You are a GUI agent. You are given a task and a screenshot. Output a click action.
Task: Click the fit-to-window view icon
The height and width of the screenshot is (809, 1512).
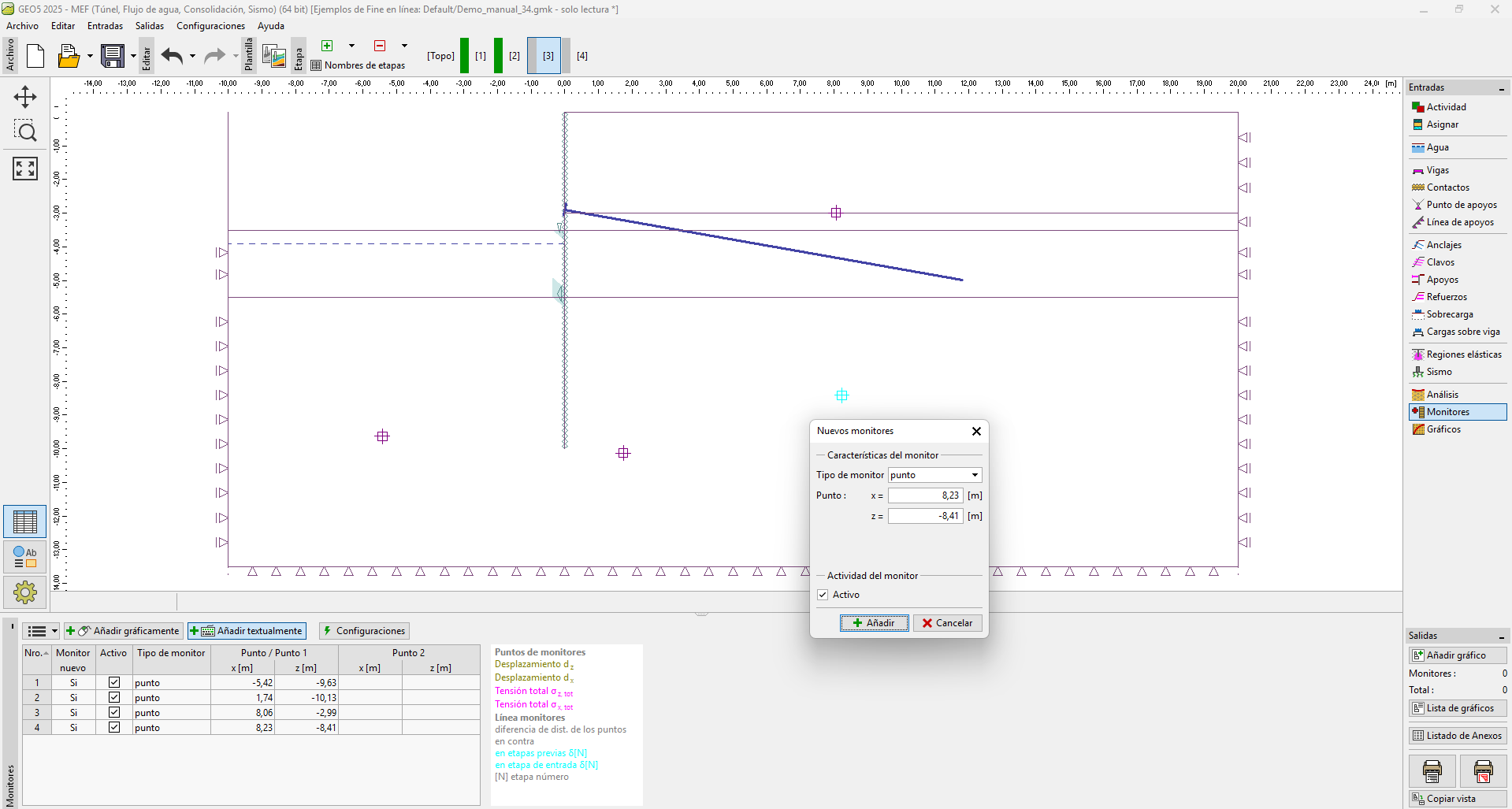(x=25, y=168)
